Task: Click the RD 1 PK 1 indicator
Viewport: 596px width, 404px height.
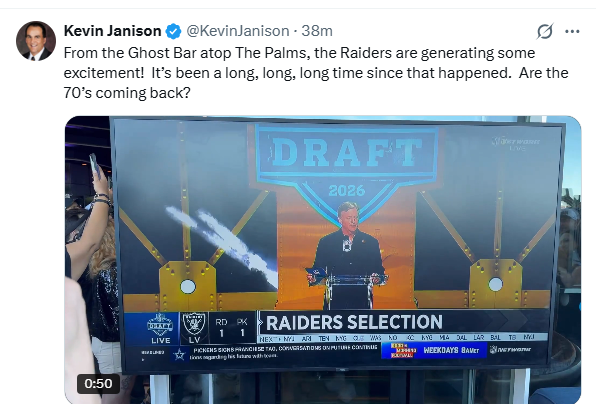Action: click(x=231, y=328)
